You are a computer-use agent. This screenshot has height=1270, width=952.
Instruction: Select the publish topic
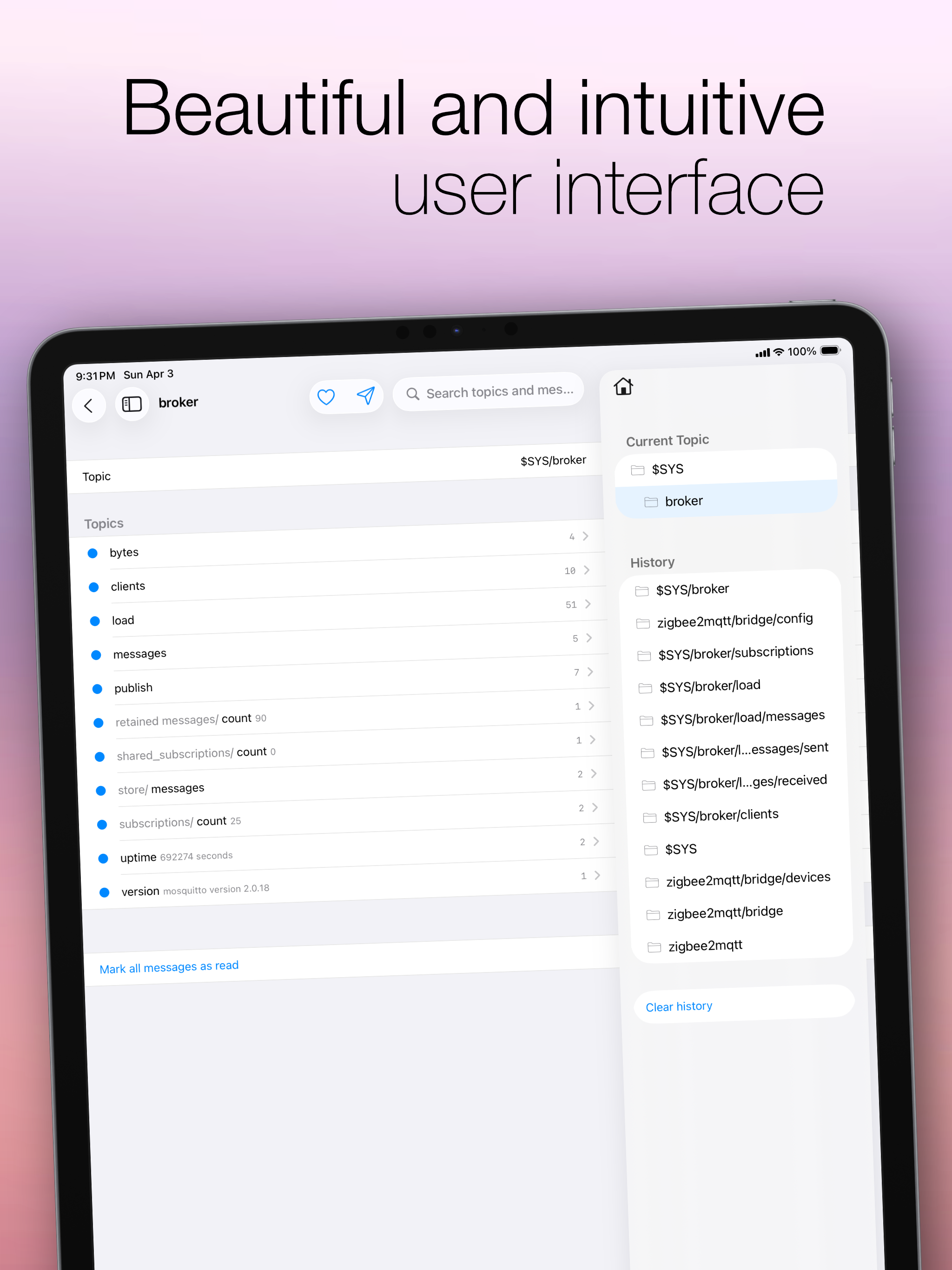coord(342,680)
